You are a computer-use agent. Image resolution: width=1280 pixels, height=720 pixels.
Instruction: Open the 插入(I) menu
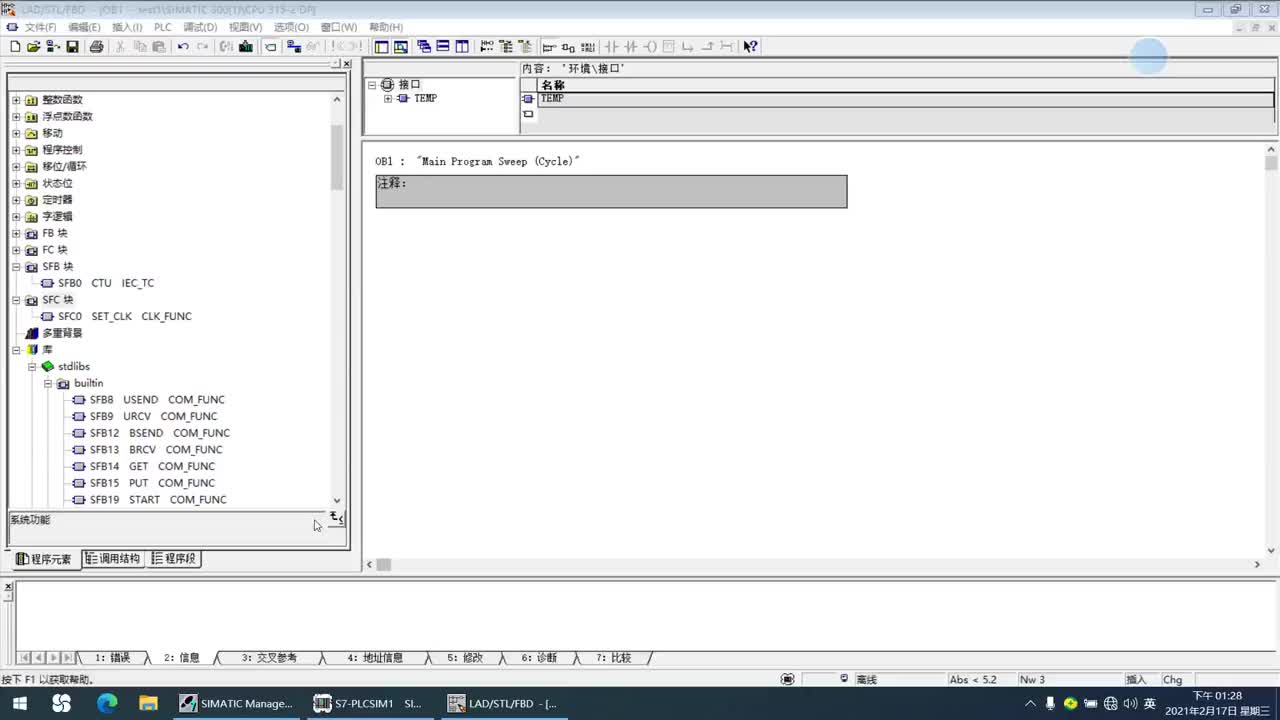click(127, 27)
